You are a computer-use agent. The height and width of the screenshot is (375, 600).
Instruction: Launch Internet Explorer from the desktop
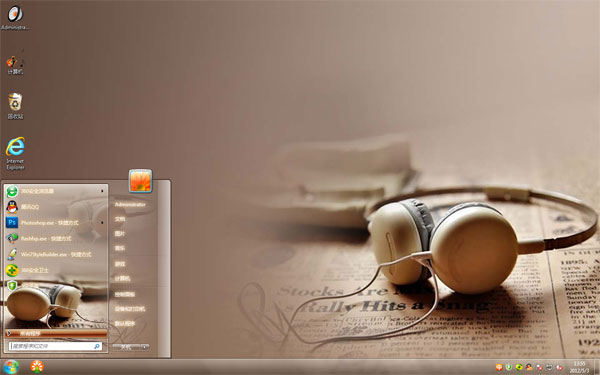[x=15, y=153]
